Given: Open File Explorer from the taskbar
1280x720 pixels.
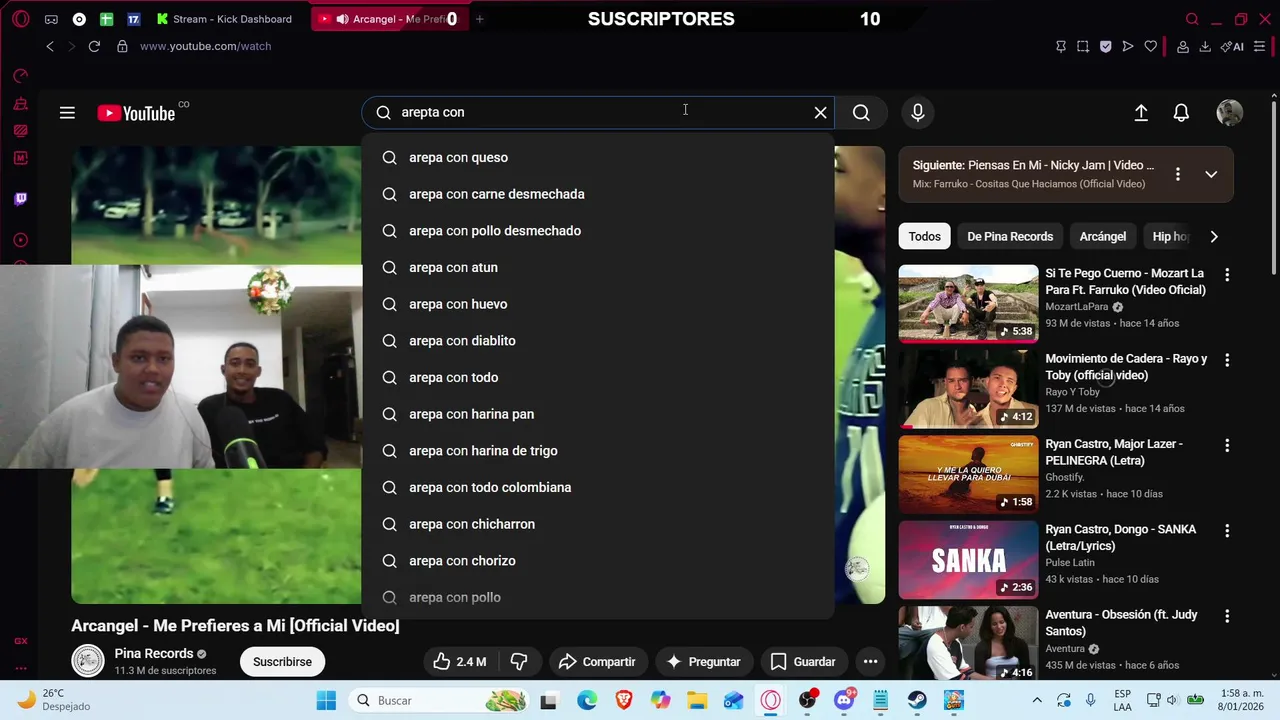Looking at the screenshot, I should tap(696, 700).
